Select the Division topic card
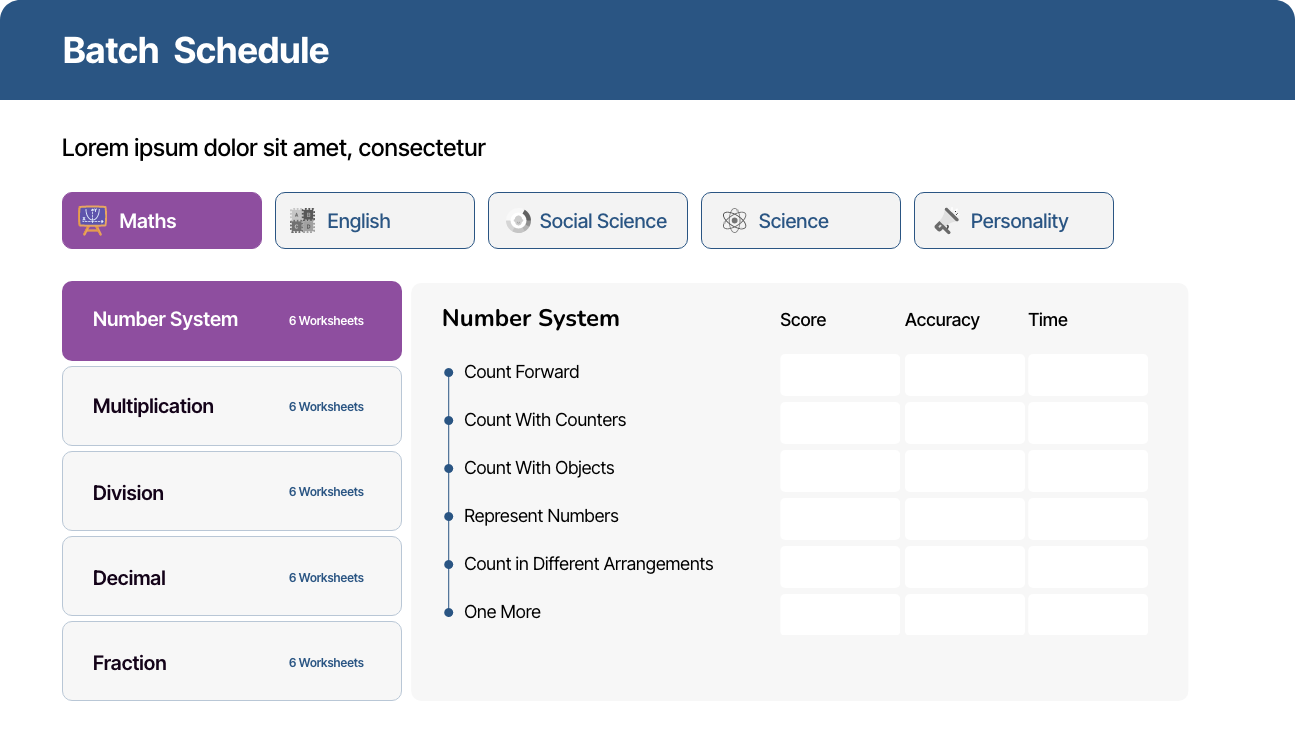The height and width of the screenshot is (750, 1295). (x=231, y=491)
